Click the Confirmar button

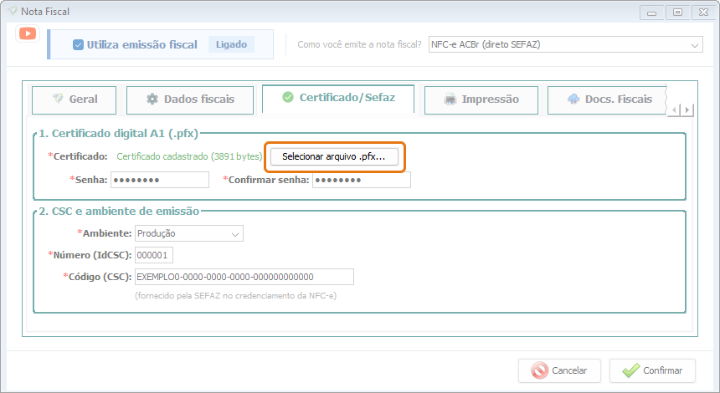[652, 371]
